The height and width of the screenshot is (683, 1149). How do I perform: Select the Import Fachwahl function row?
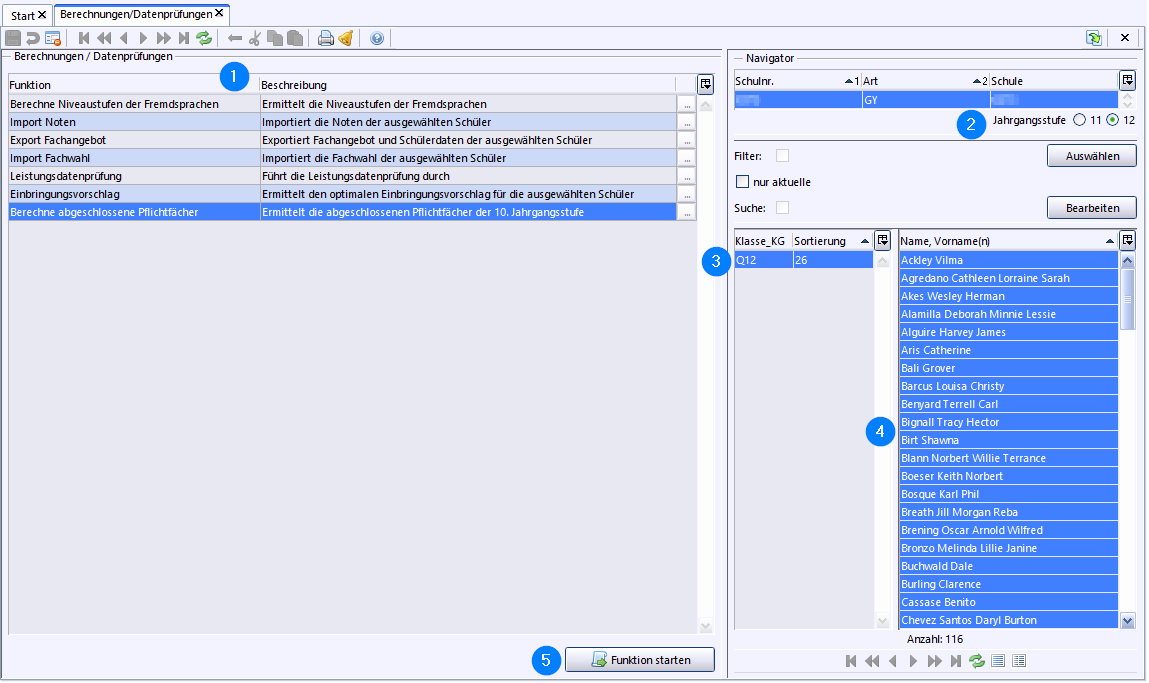[342, 158]
